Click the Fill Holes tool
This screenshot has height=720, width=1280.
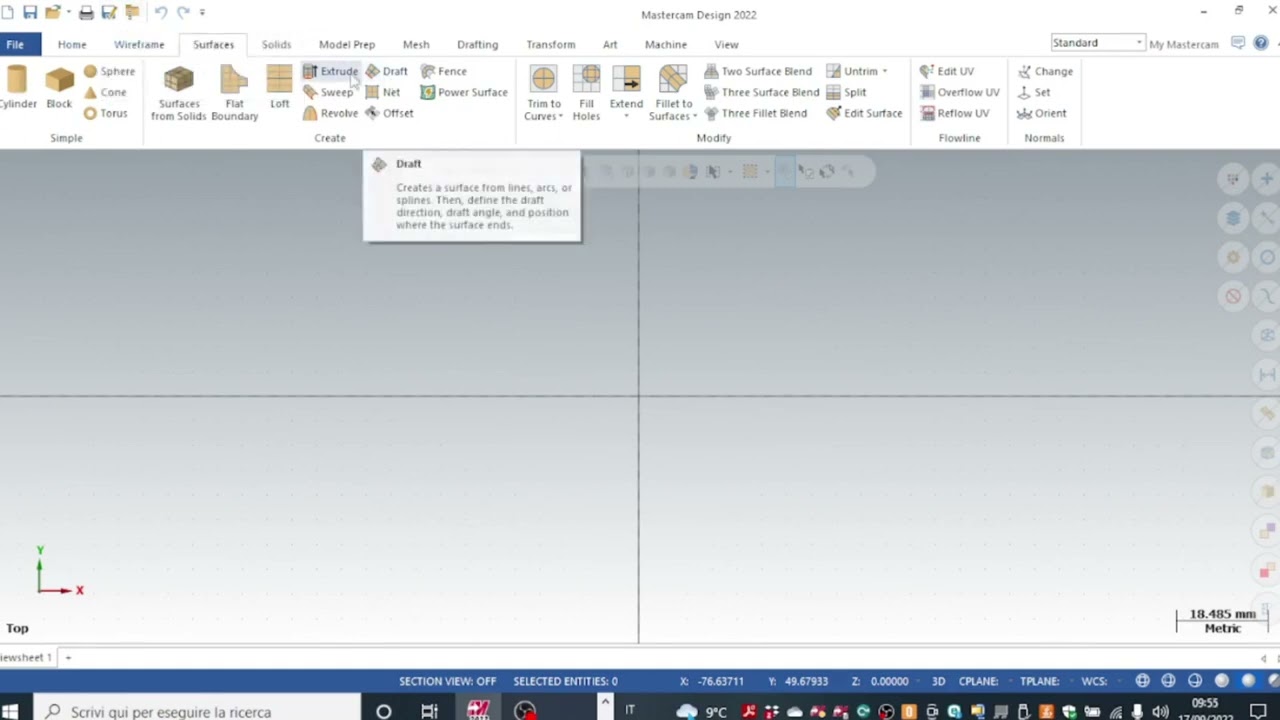pos(586,93)
